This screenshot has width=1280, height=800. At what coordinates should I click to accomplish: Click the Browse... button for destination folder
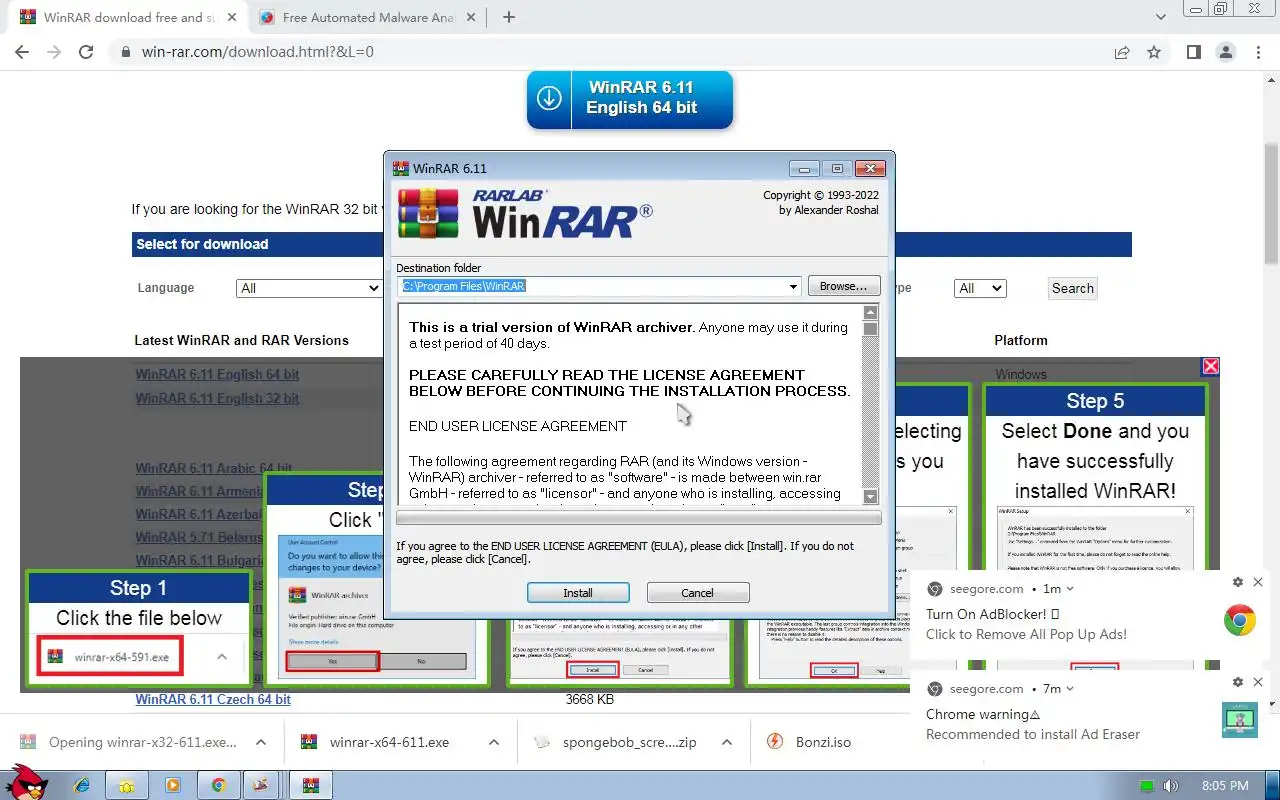click(844, 286)
